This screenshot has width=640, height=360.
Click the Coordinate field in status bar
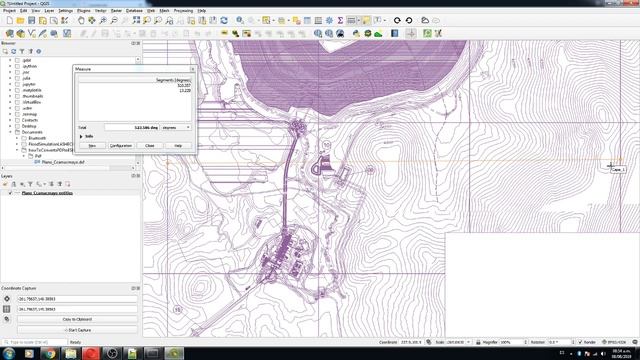pos(412,342)
